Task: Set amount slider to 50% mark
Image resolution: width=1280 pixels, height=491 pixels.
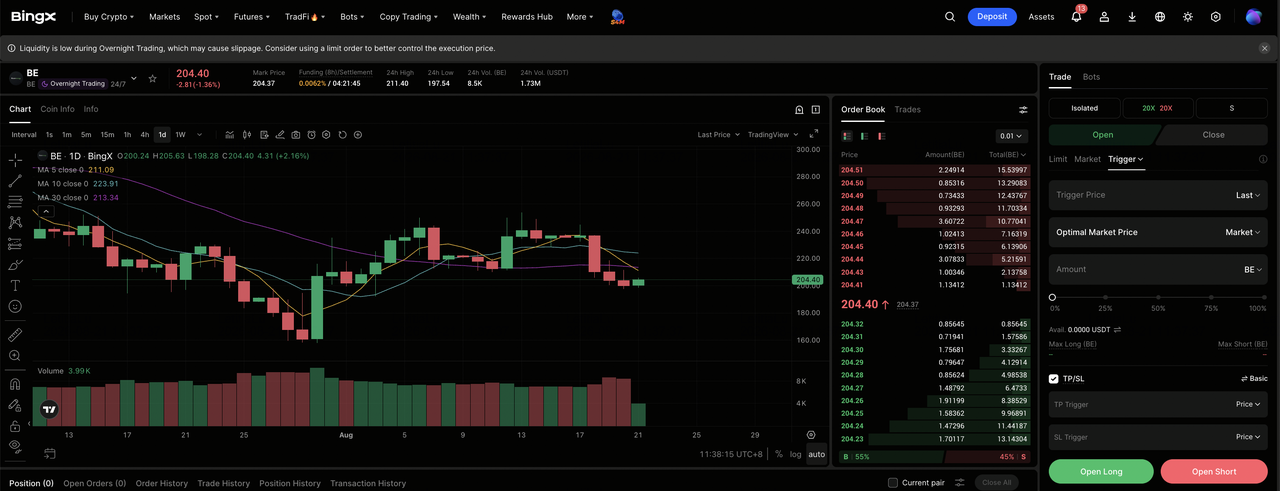Action: point(1158,297)
